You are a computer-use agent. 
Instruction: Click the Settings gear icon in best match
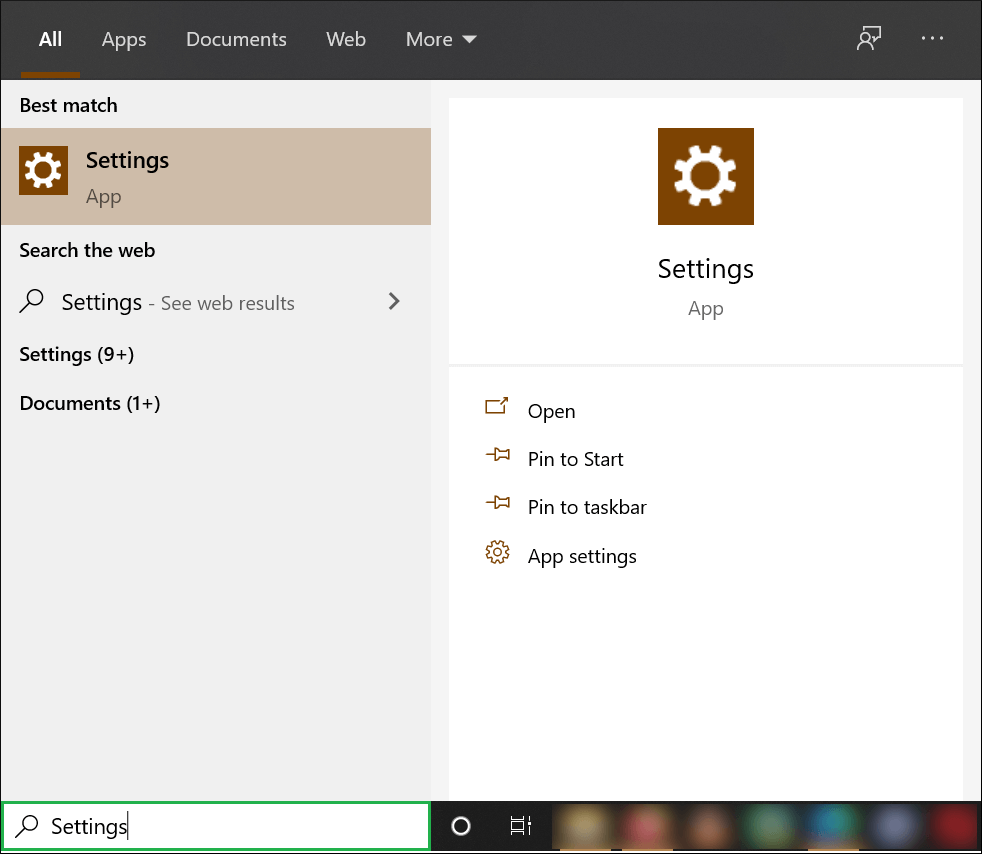click(x=43, y=170)
